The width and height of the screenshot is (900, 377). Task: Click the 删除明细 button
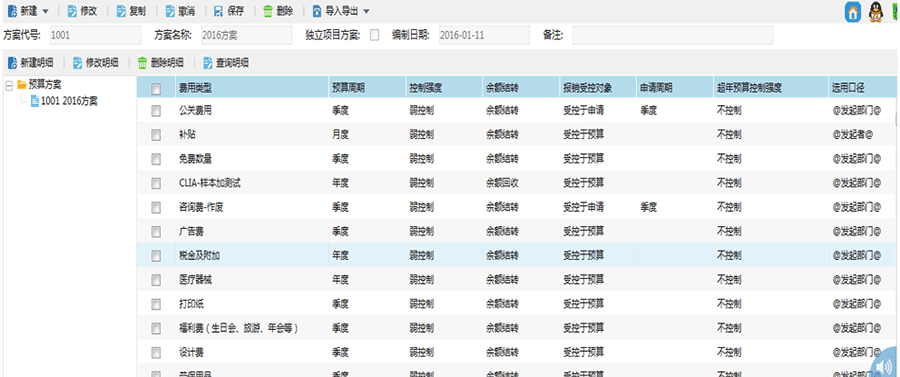pyautogui.click(x=161, y=63)
